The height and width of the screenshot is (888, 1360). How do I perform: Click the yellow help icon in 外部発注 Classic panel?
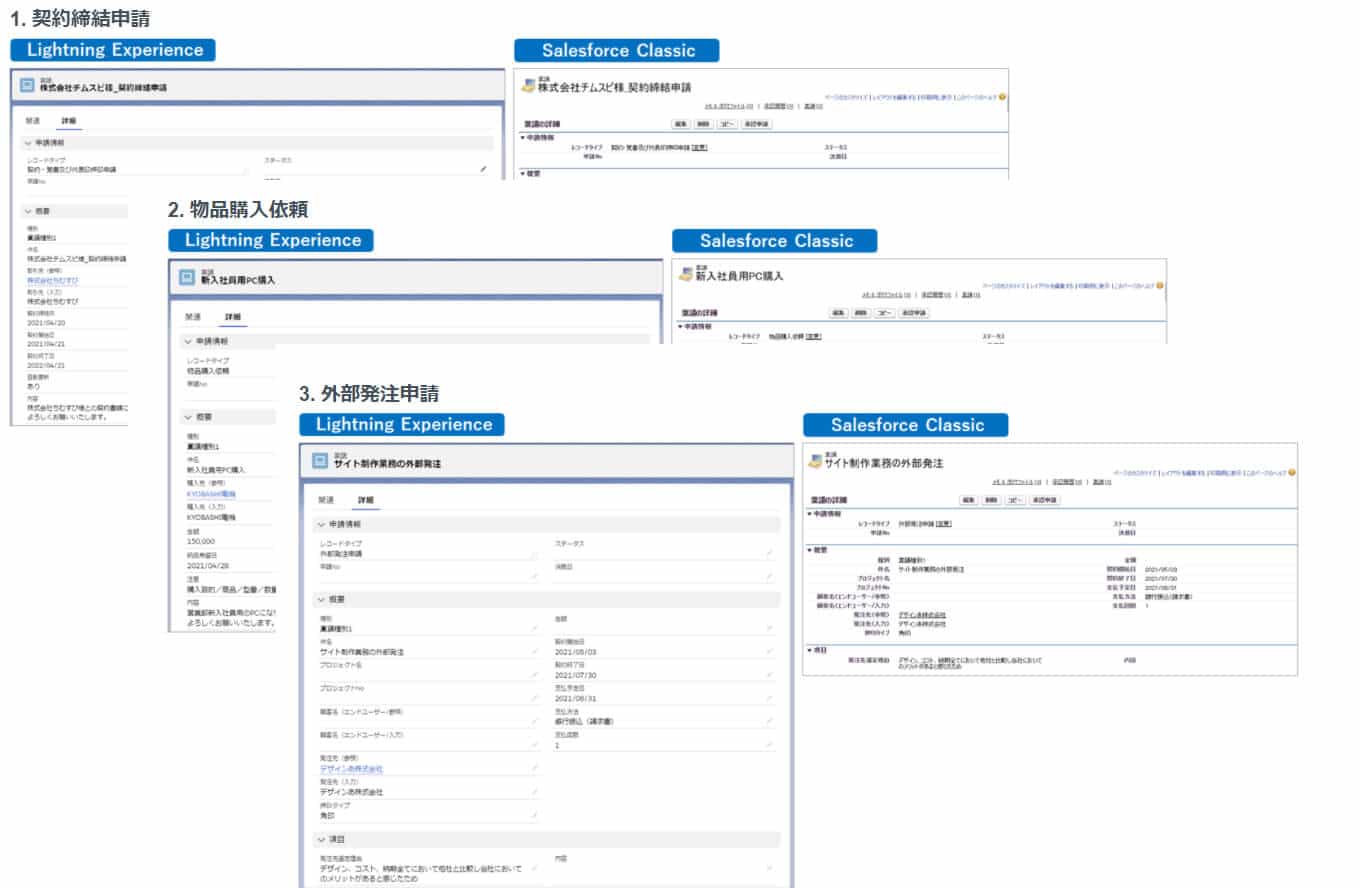coord(1292,471)
